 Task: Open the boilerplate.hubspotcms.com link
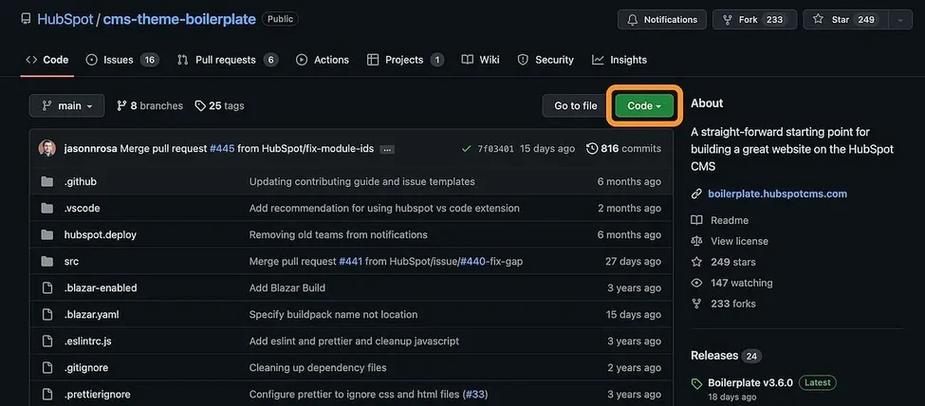point(777,194)
